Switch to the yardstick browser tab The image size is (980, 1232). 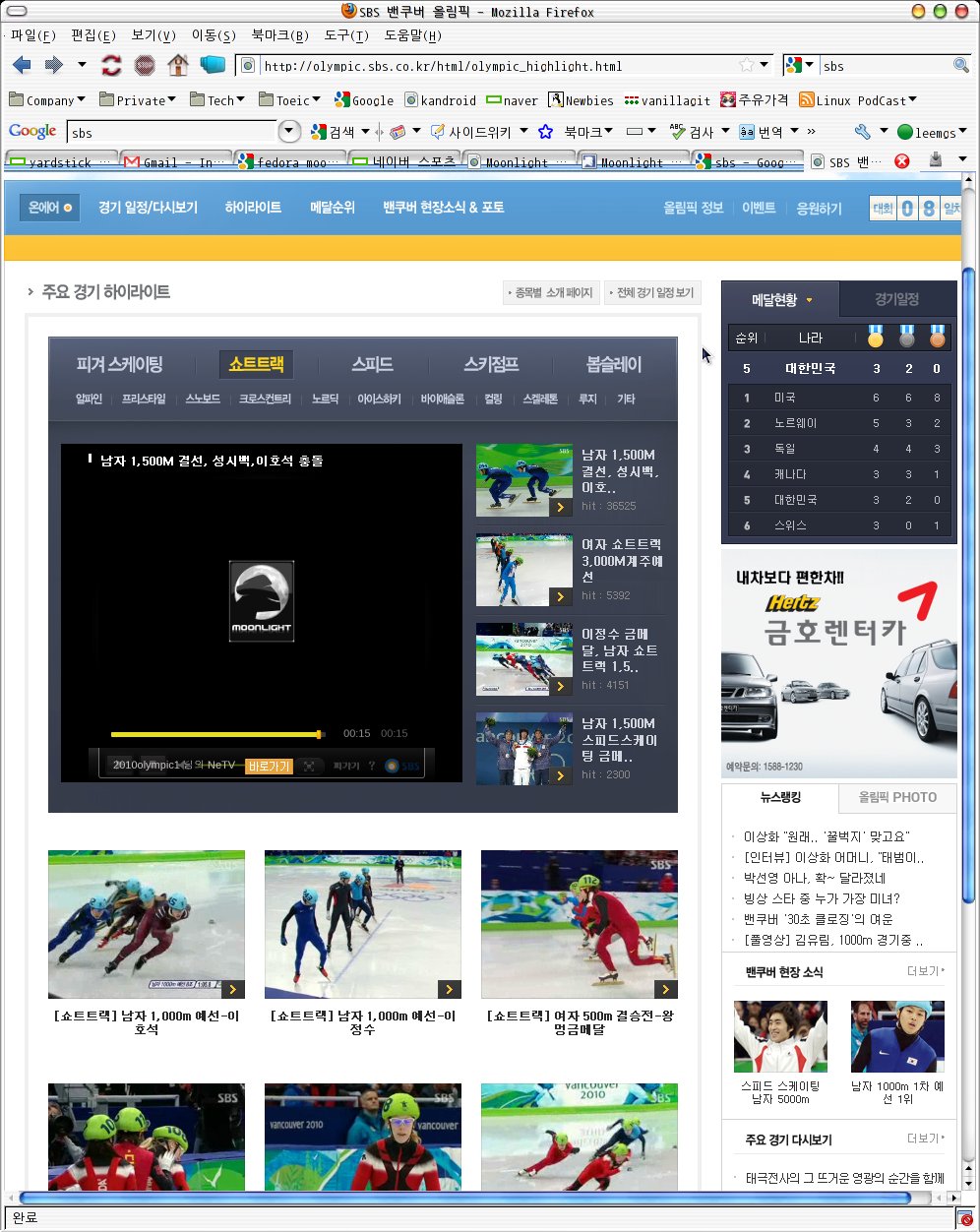[61, 162]
